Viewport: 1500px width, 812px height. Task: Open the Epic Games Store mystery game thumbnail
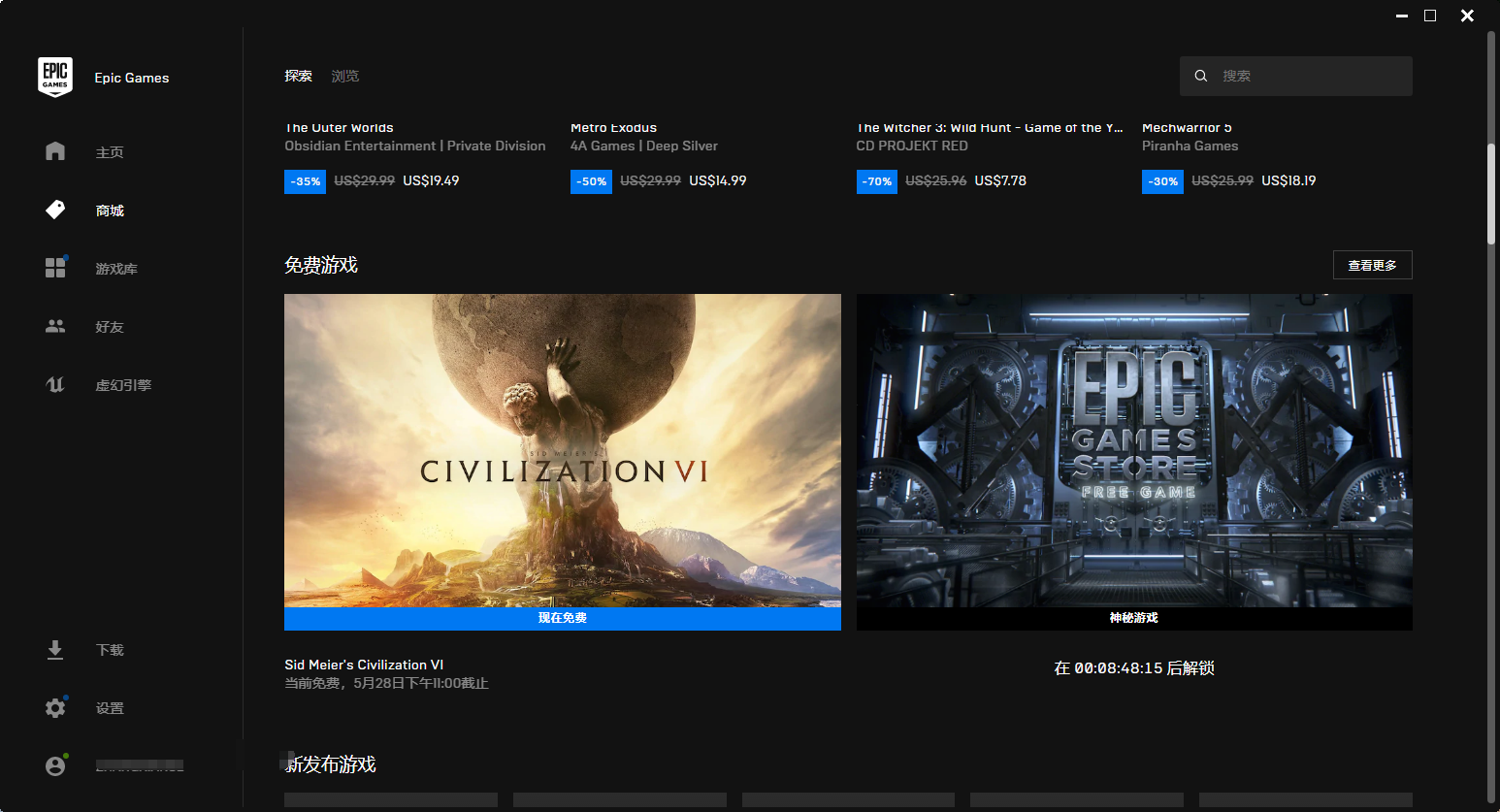click(1134, 450)
